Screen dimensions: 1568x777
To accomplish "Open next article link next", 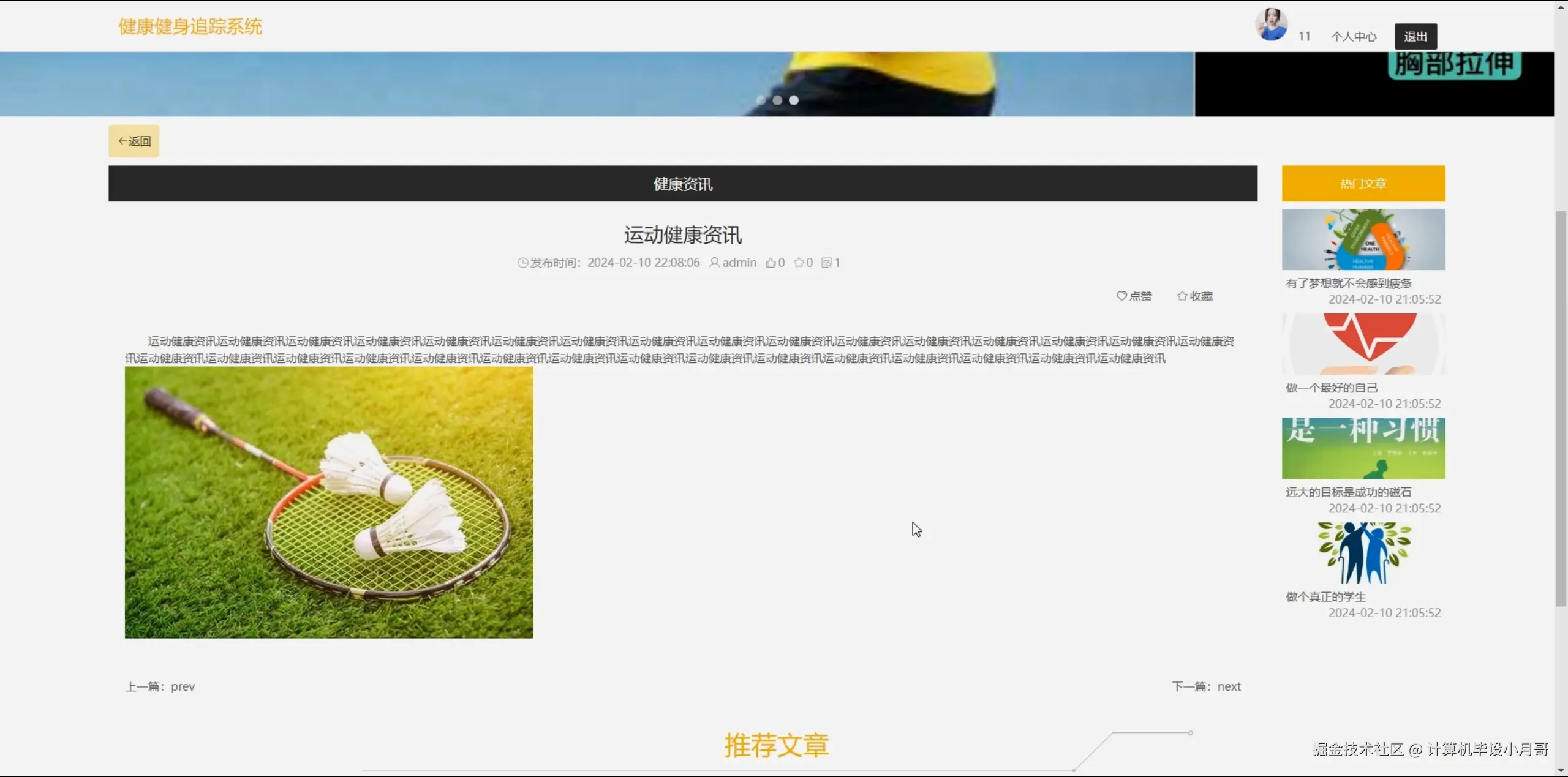I will [x=1228, y=686].
